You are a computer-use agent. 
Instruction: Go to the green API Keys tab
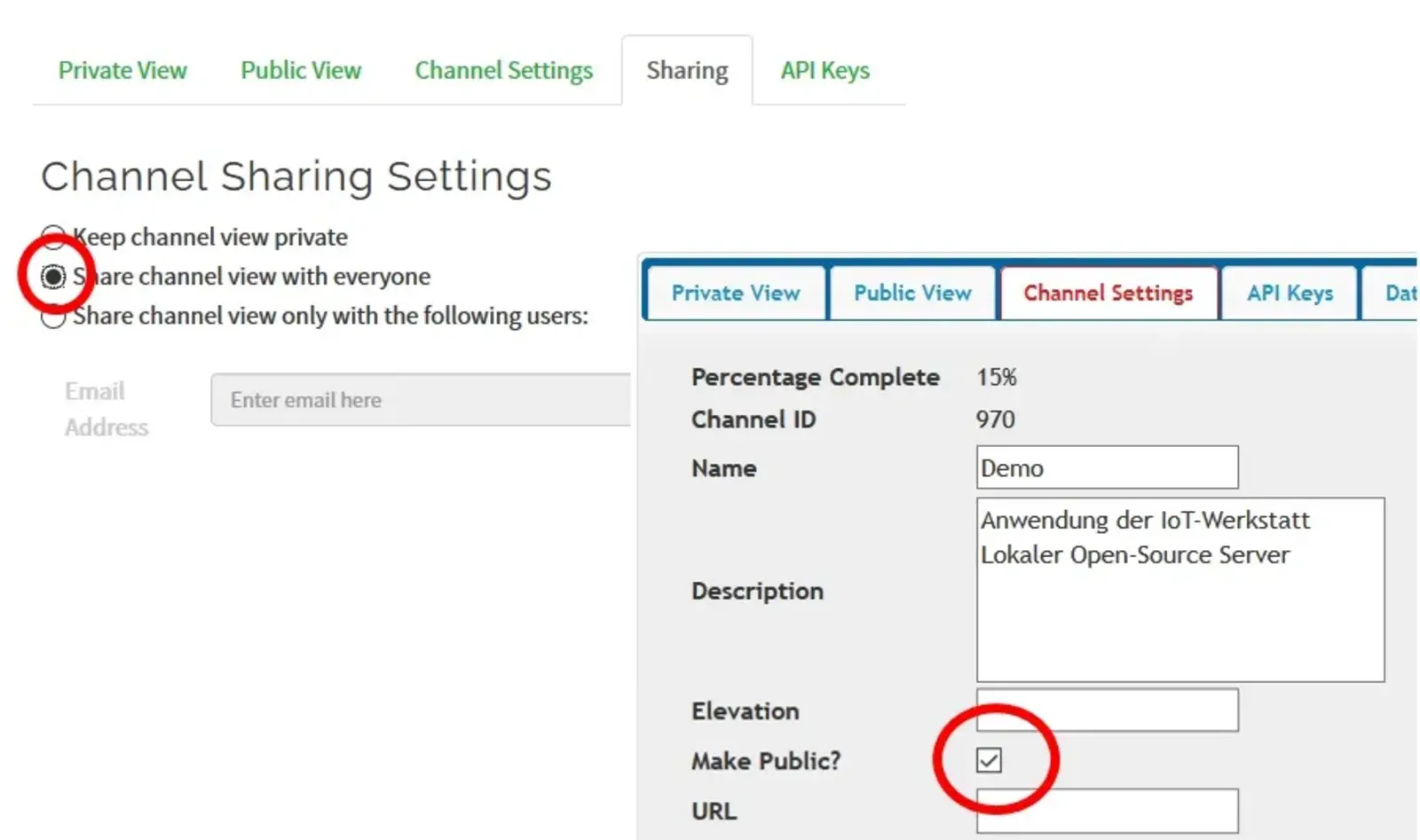pos(824,70)
